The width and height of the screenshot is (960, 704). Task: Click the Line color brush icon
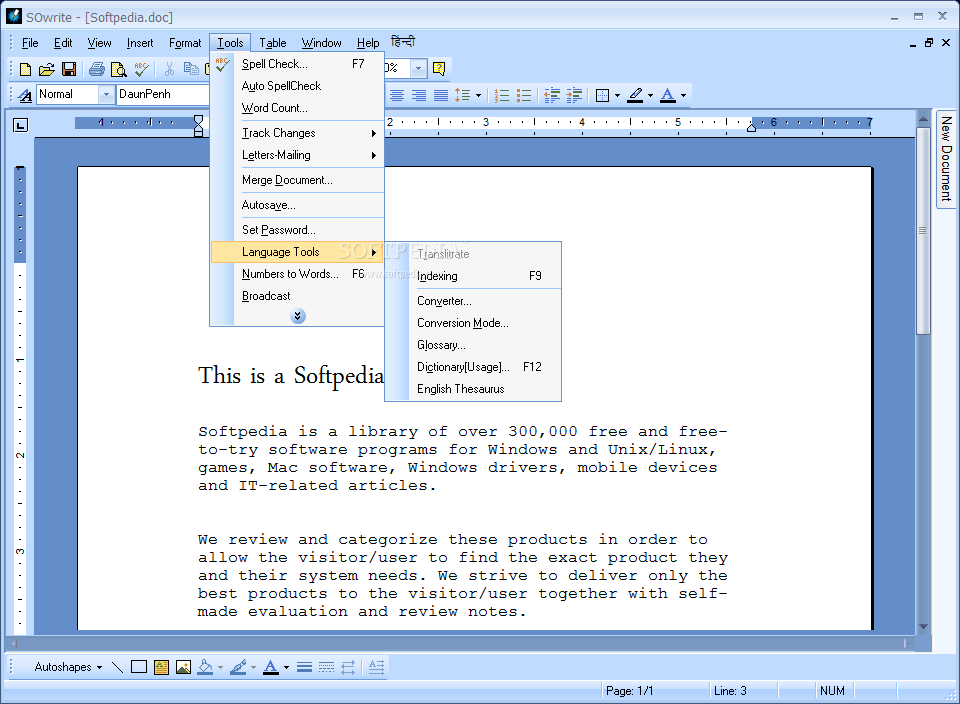coord(238,667)
